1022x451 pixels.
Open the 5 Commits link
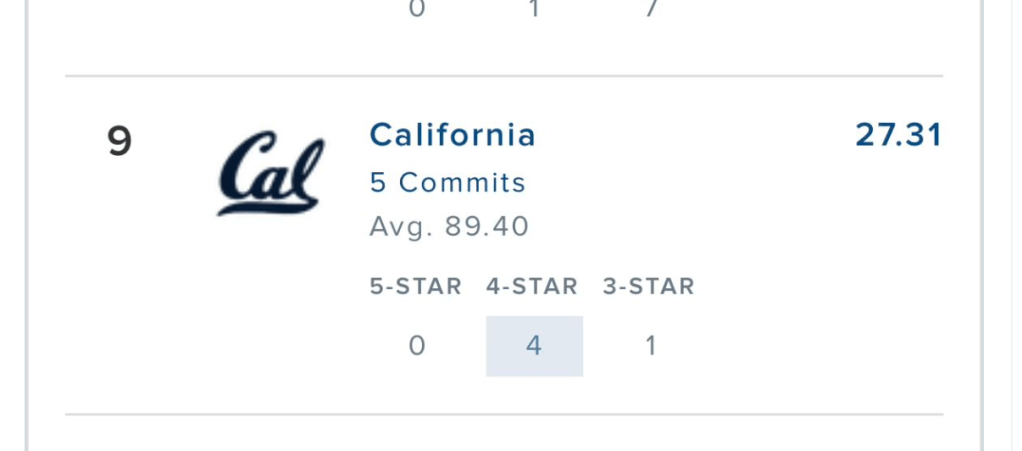click(x=447, y=183)
